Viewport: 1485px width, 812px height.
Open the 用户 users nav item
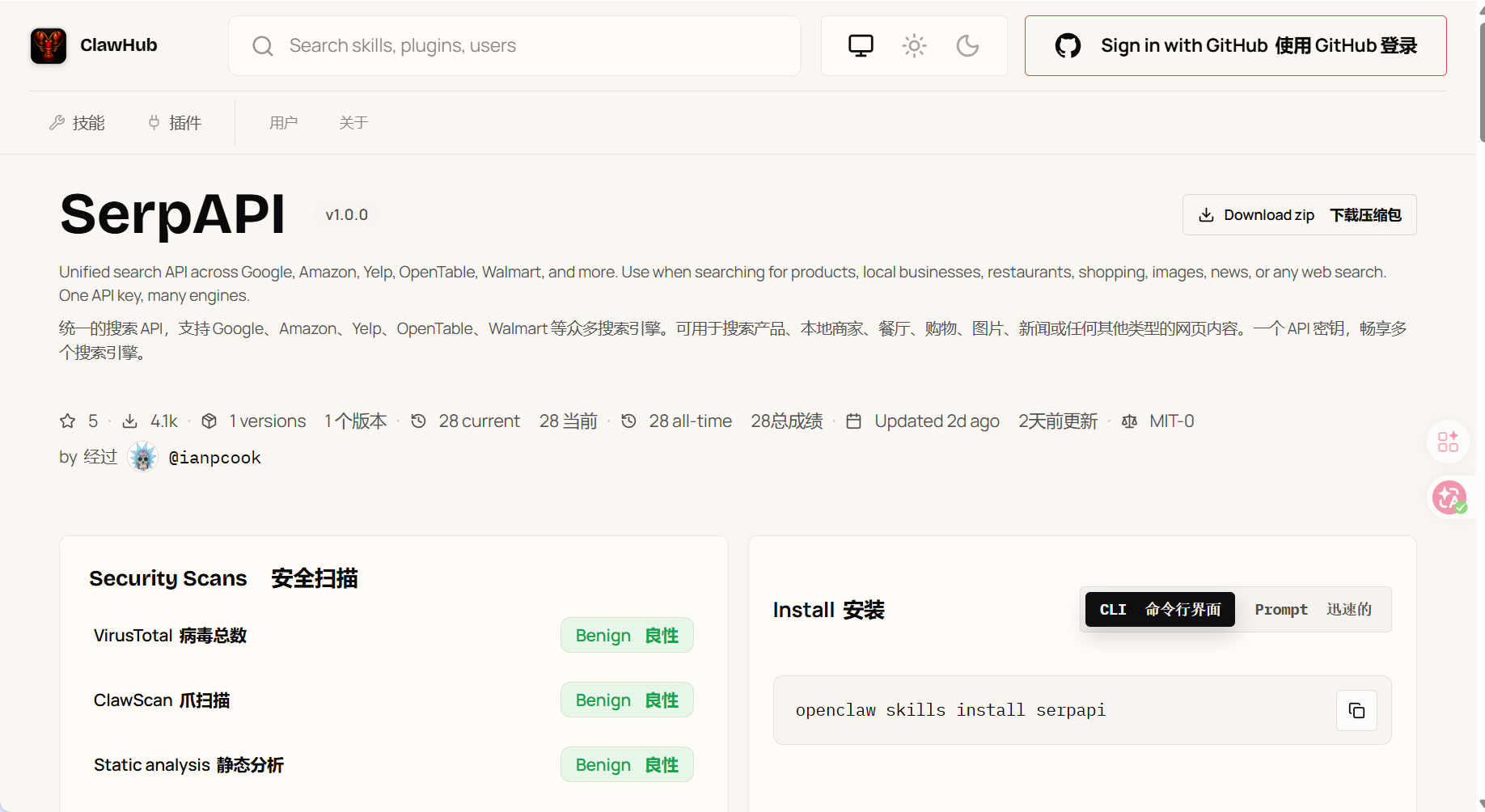coord(284,123)
